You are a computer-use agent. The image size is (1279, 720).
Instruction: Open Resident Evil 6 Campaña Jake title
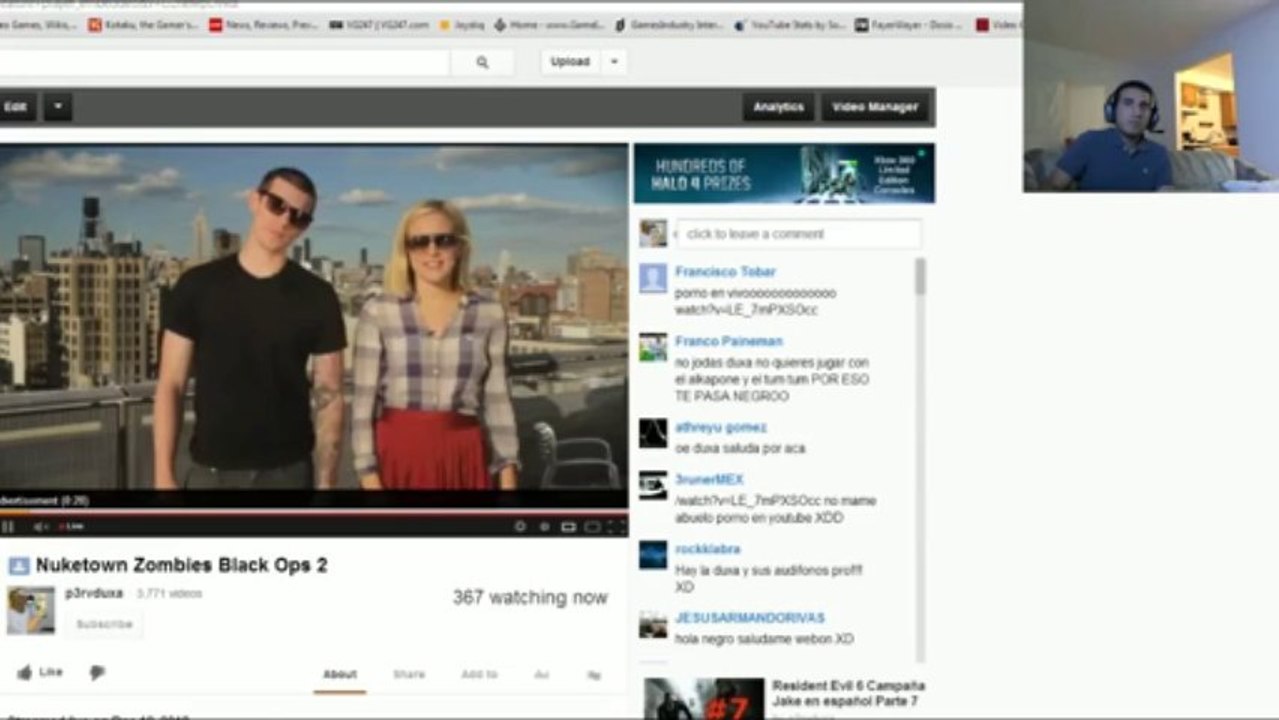(x=848, y=693)
